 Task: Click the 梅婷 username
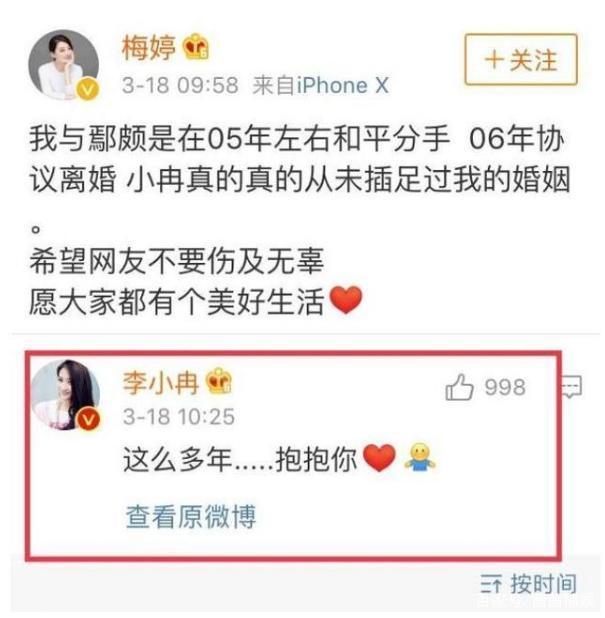click(x=149, y=48)
